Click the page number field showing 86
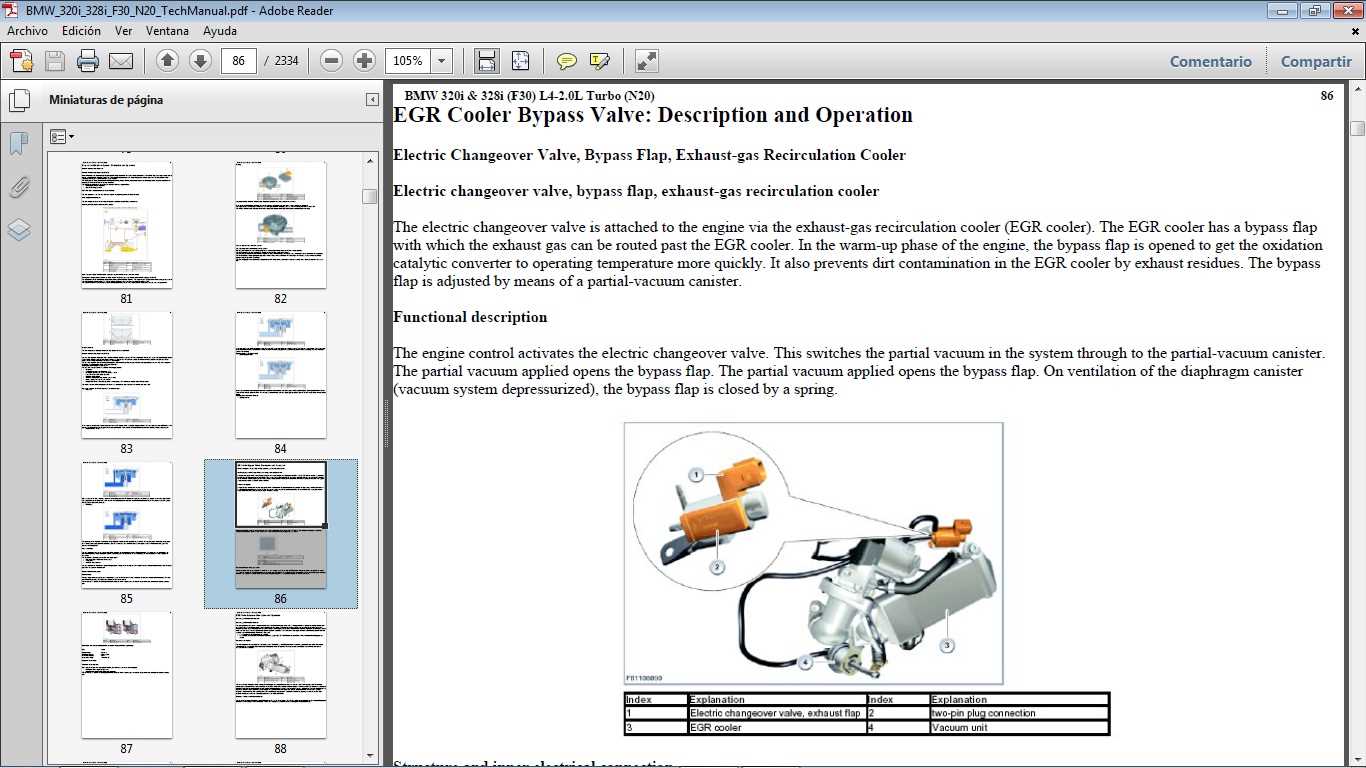 coord(238,61)
